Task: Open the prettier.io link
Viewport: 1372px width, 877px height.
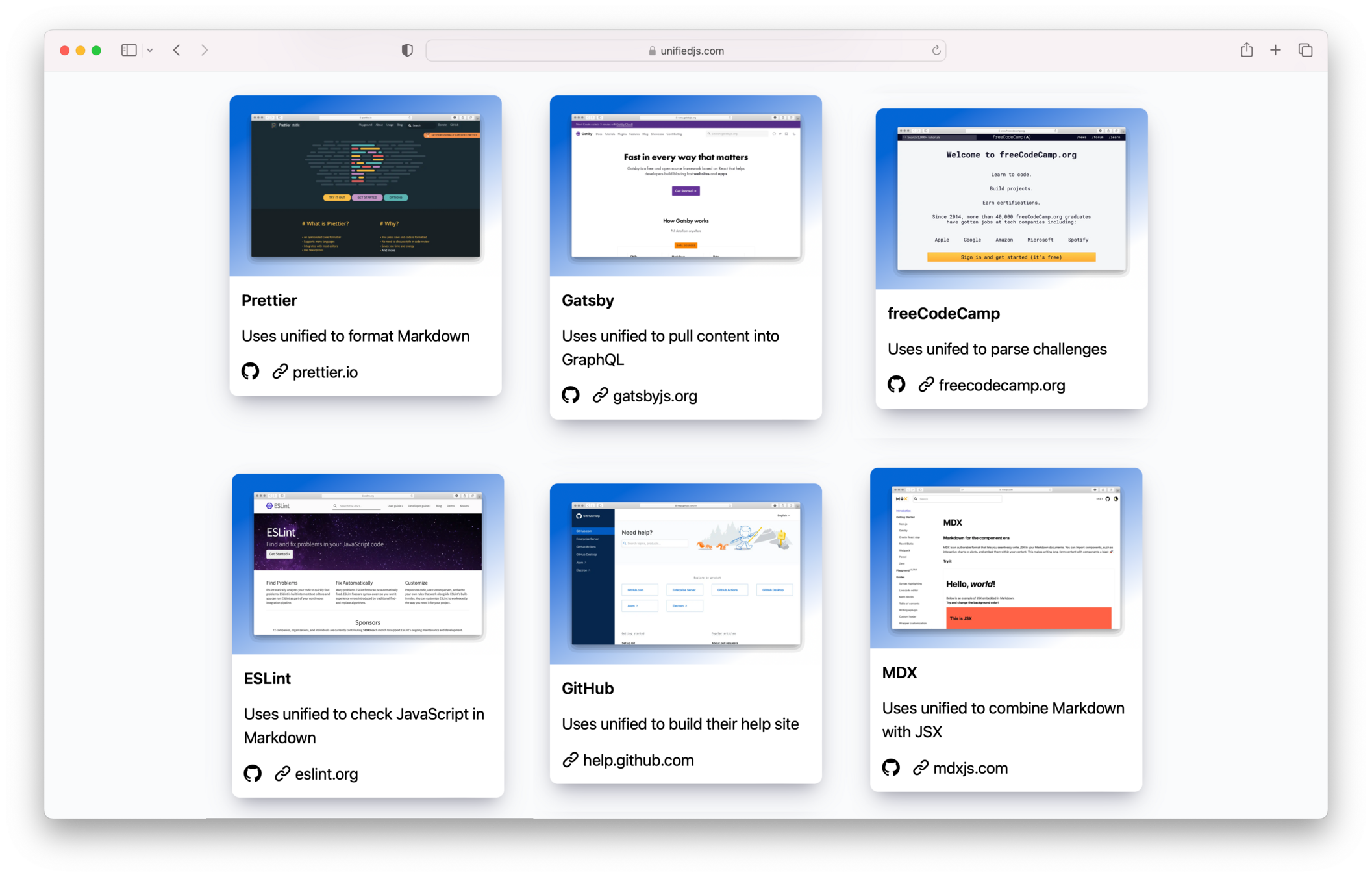Action: point(325,372)
